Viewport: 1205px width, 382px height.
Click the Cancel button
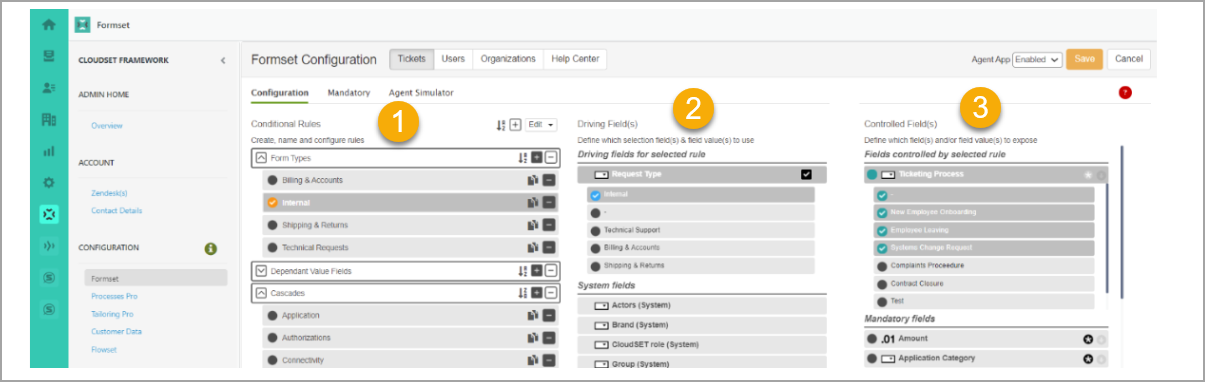(1128, 59)
